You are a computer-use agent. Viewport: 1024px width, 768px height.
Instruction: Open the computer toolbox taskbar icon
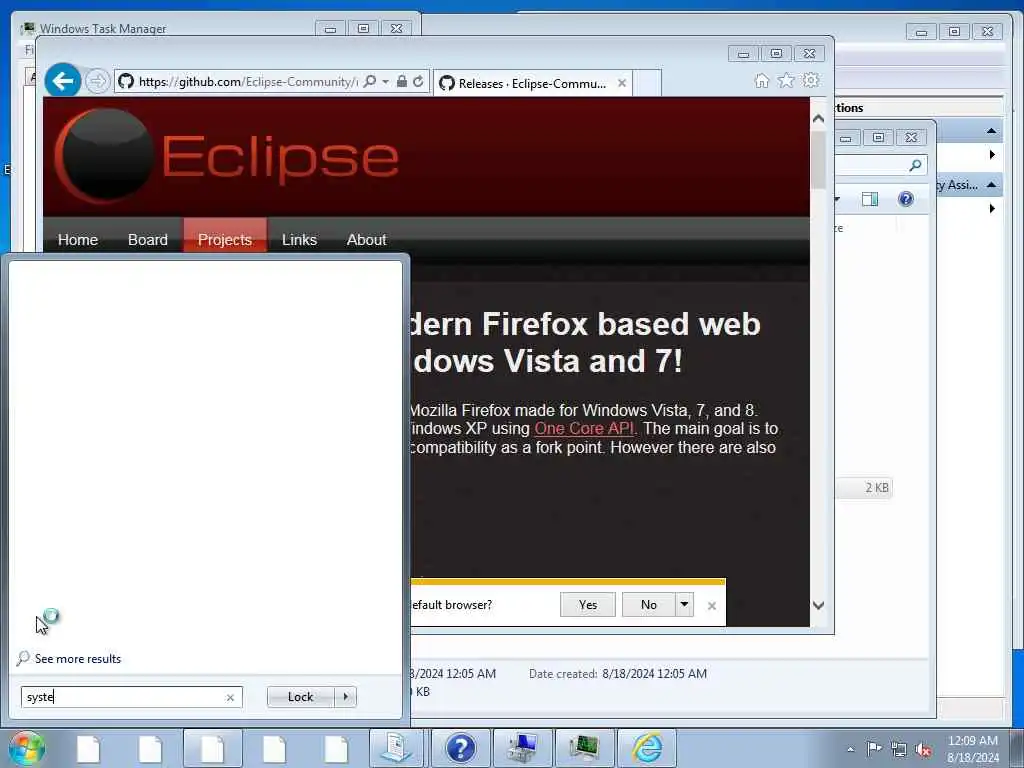(x=522, y=748)
